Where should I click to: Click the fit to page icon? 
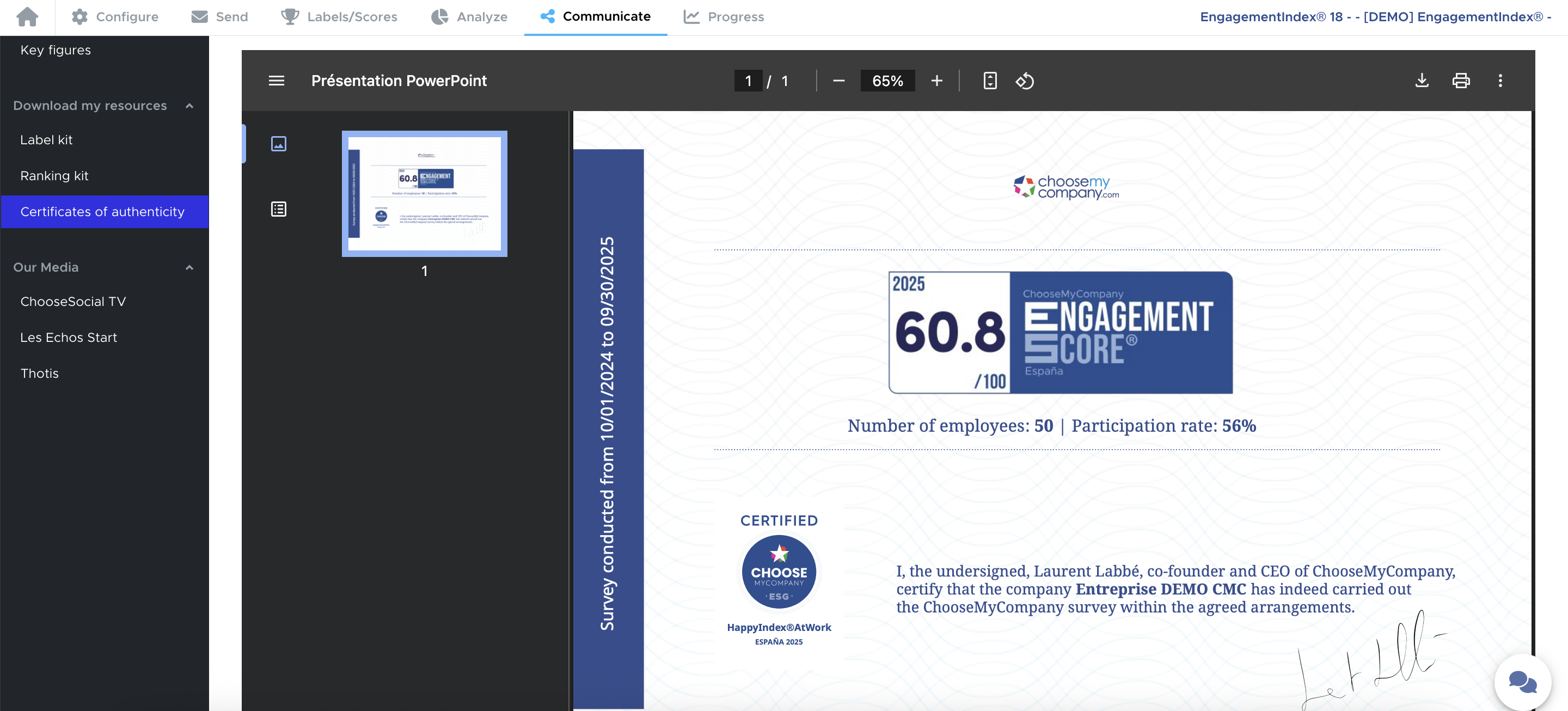pyautogui.click(x=990, y=81)
